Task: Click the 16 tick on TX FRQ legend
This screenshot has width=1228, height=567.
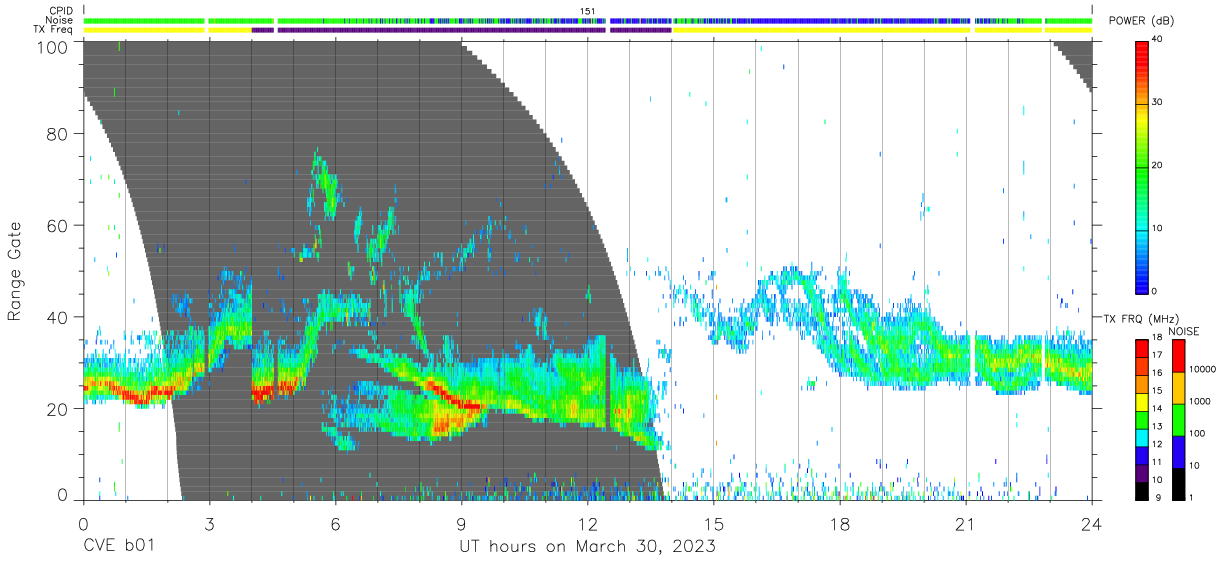Action: (1158, 372)
